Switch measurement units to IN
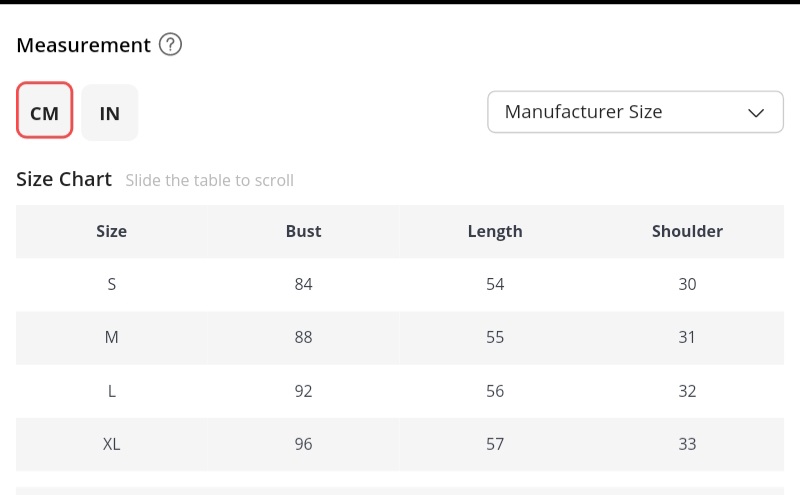This screenshot has width=800, height=495. (x=110, y=112)
